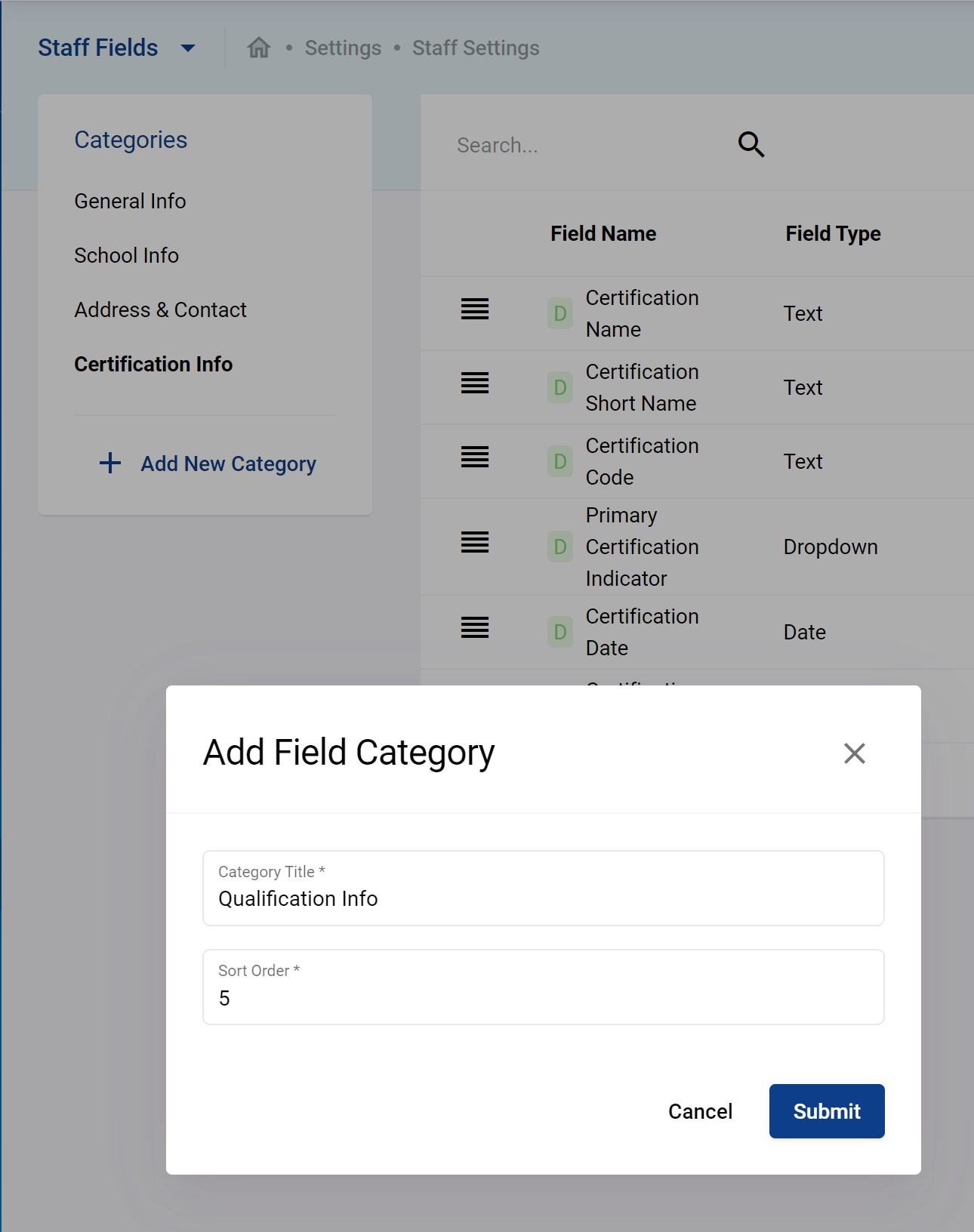The height and width of the screenshot is (1232, 974).
Task: Go to Settings breadcrumb link
Action: point(343,48)
